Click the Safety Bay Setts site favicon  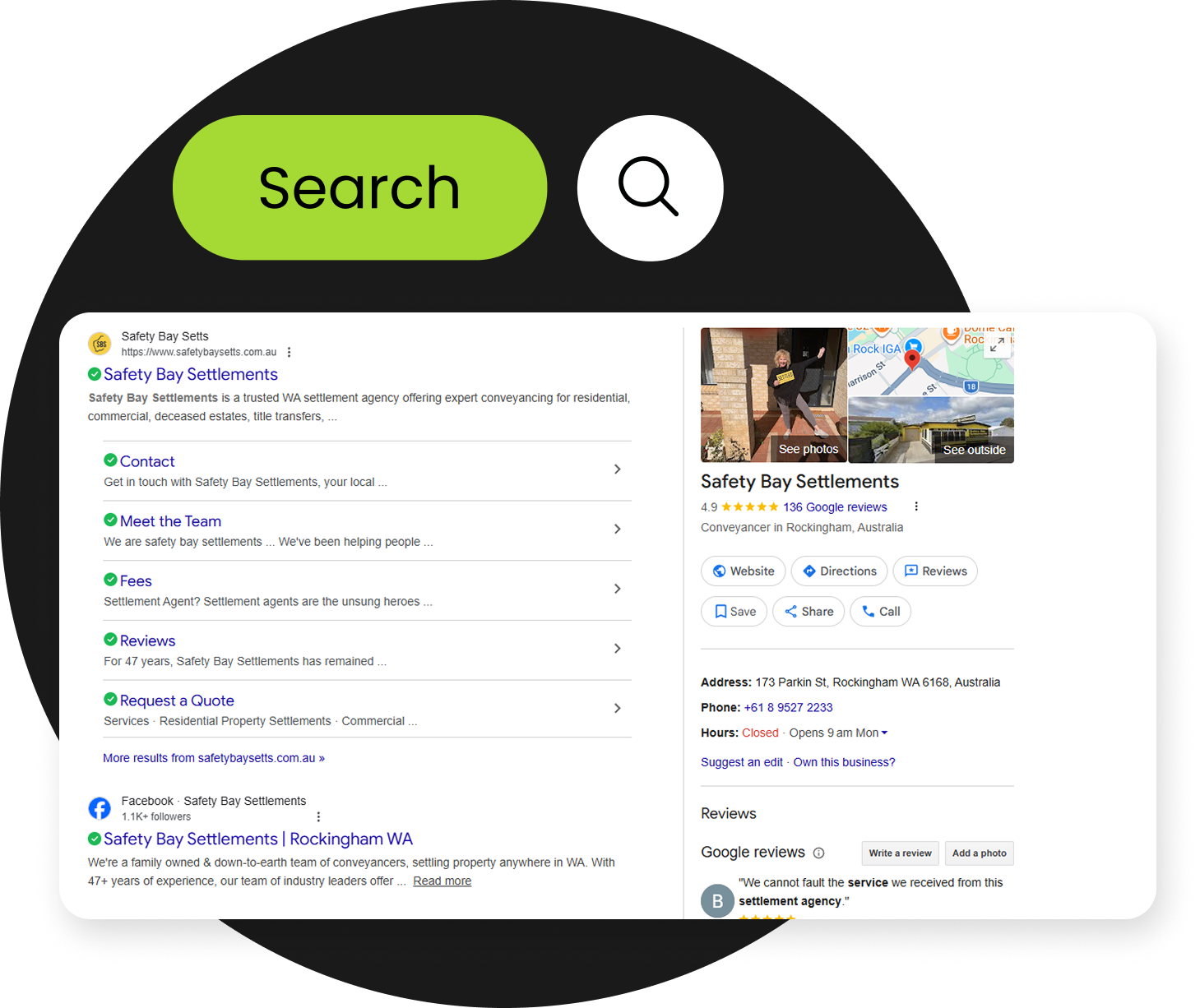pyautogui.click(x=100, y=344)
